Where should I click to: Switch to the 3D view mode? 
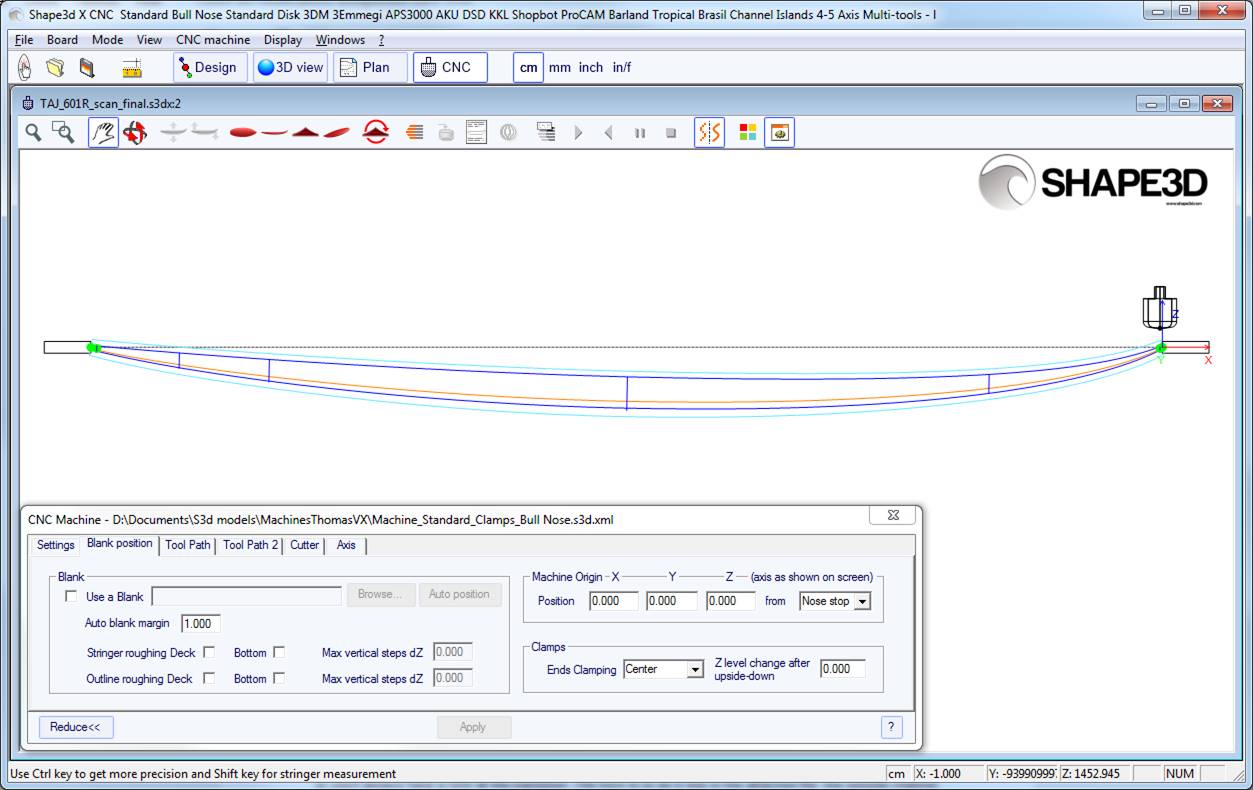pos(290,67)
